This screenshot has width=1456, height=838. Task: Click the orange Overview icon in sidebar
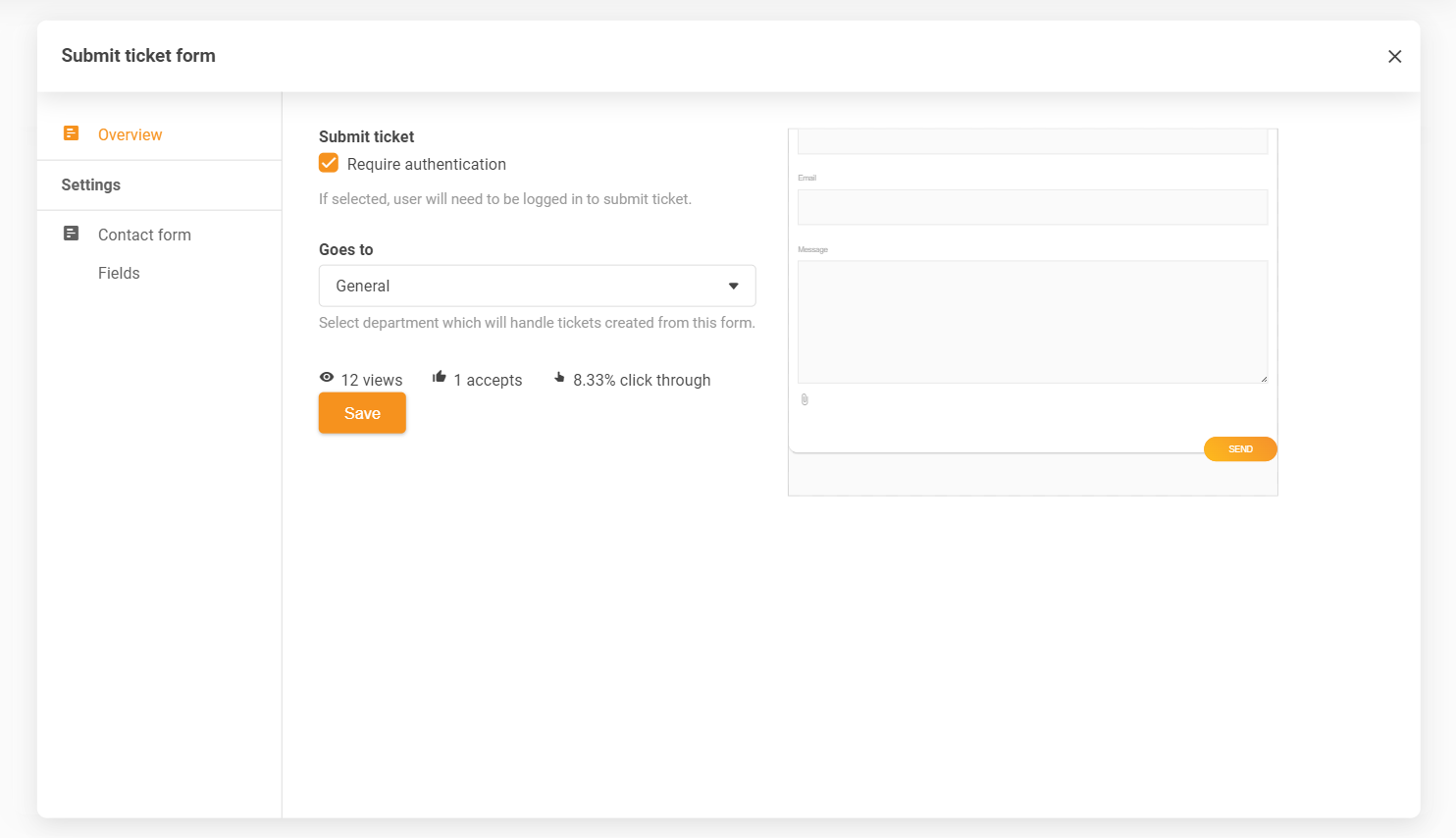click(x=71, y=133)
